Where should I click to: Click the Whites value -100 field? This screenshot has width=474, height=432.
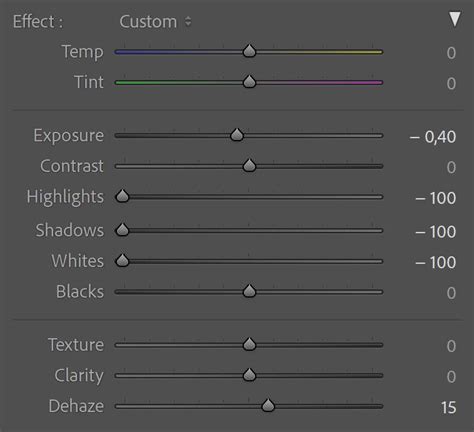coord(436,263)
